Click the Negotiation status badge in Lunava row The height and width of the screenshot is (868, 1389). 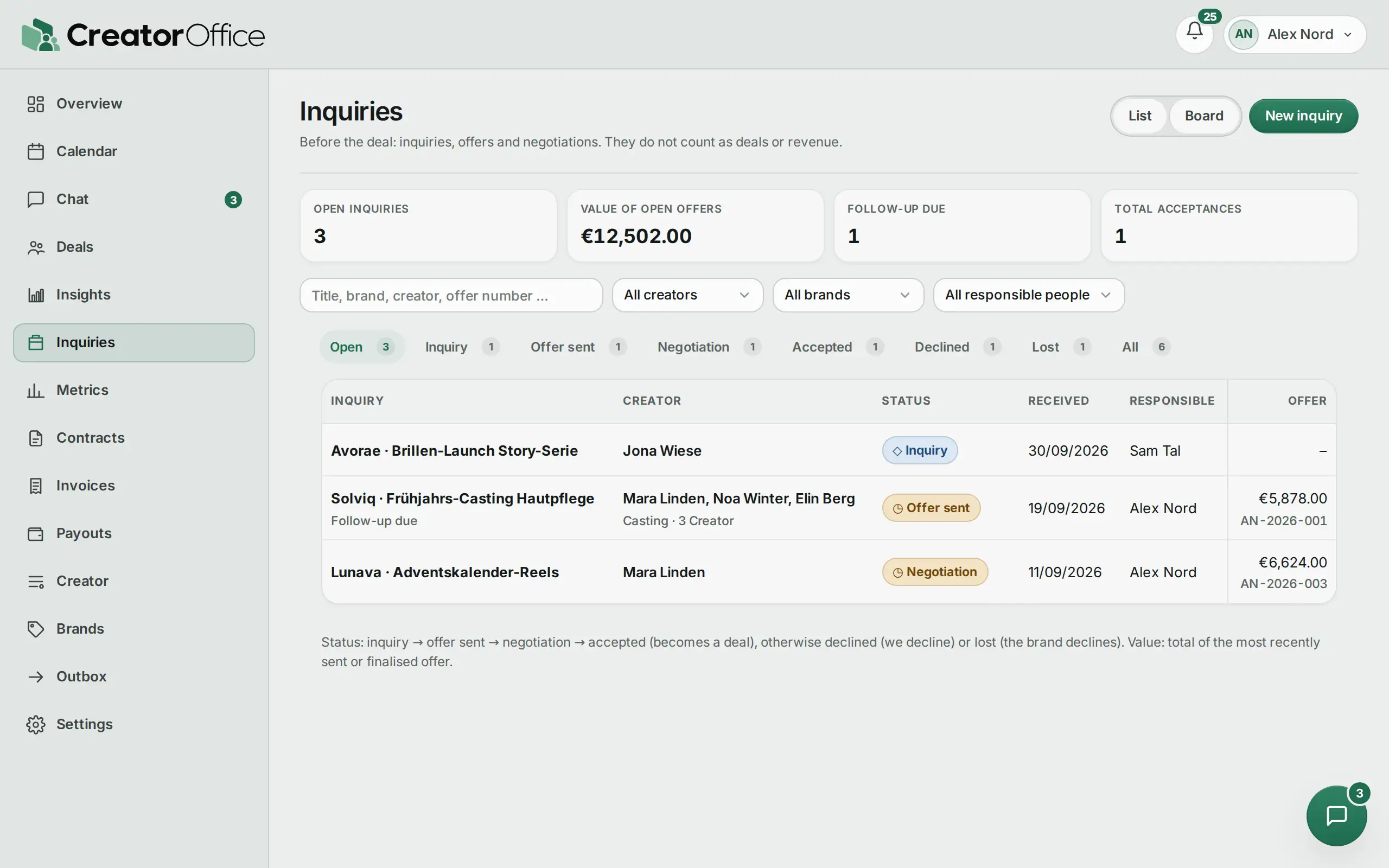click(934, 572)
